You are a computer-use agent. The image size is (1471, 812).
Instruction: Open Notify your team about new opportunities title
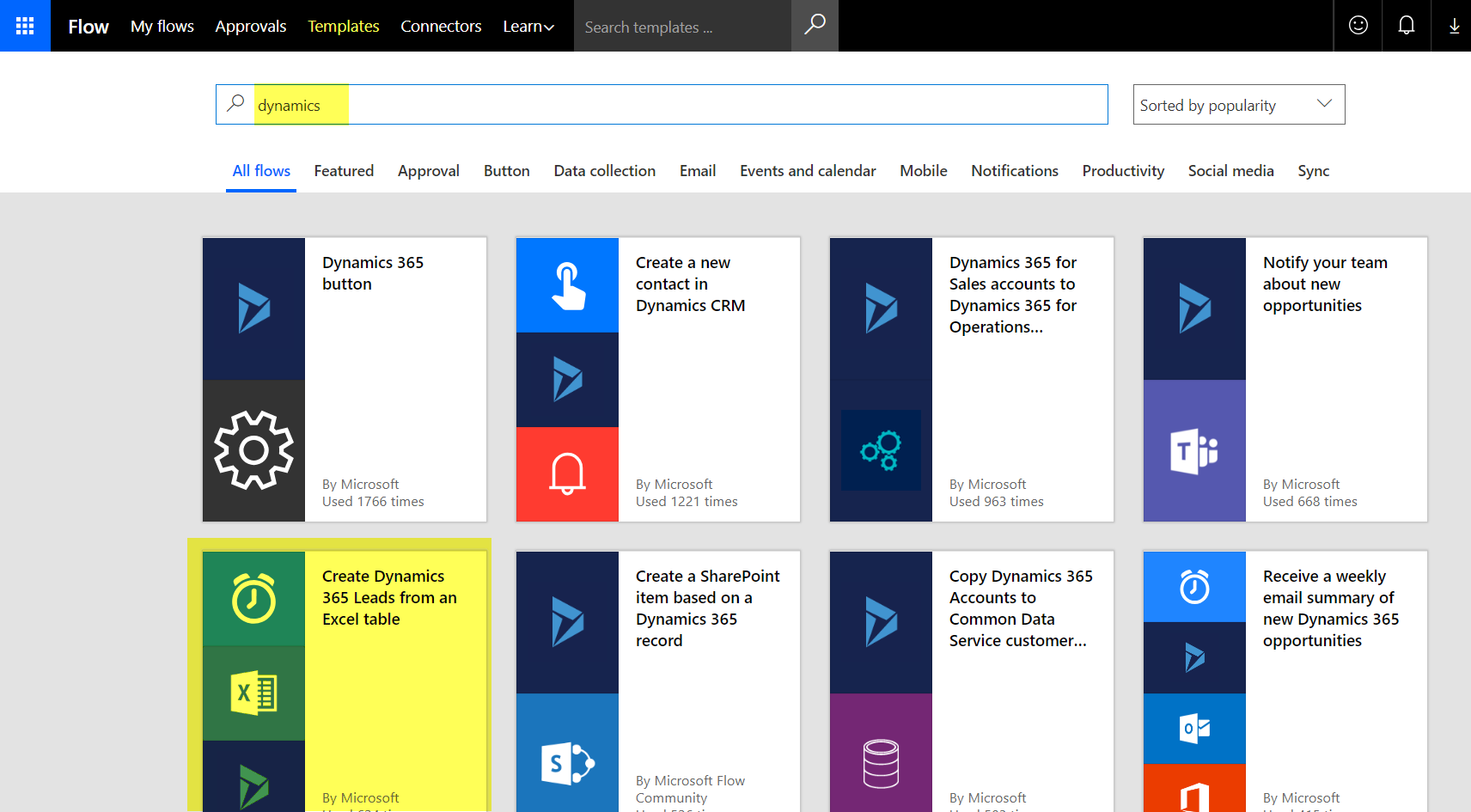point(1325,284)
